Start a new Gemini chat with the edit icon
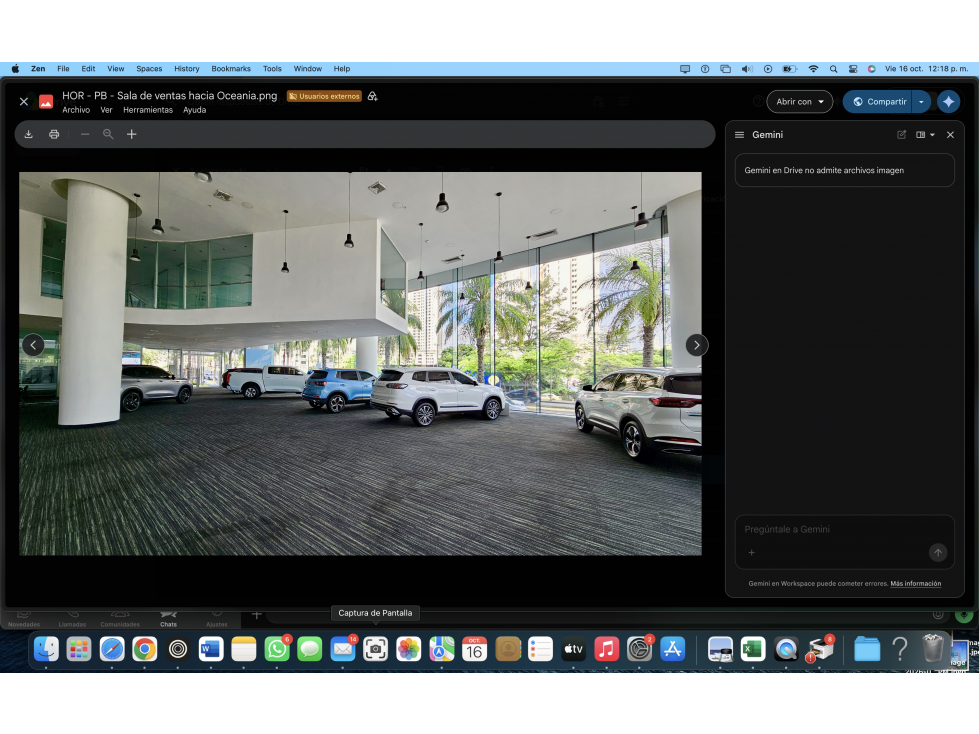 click(902, 135)
